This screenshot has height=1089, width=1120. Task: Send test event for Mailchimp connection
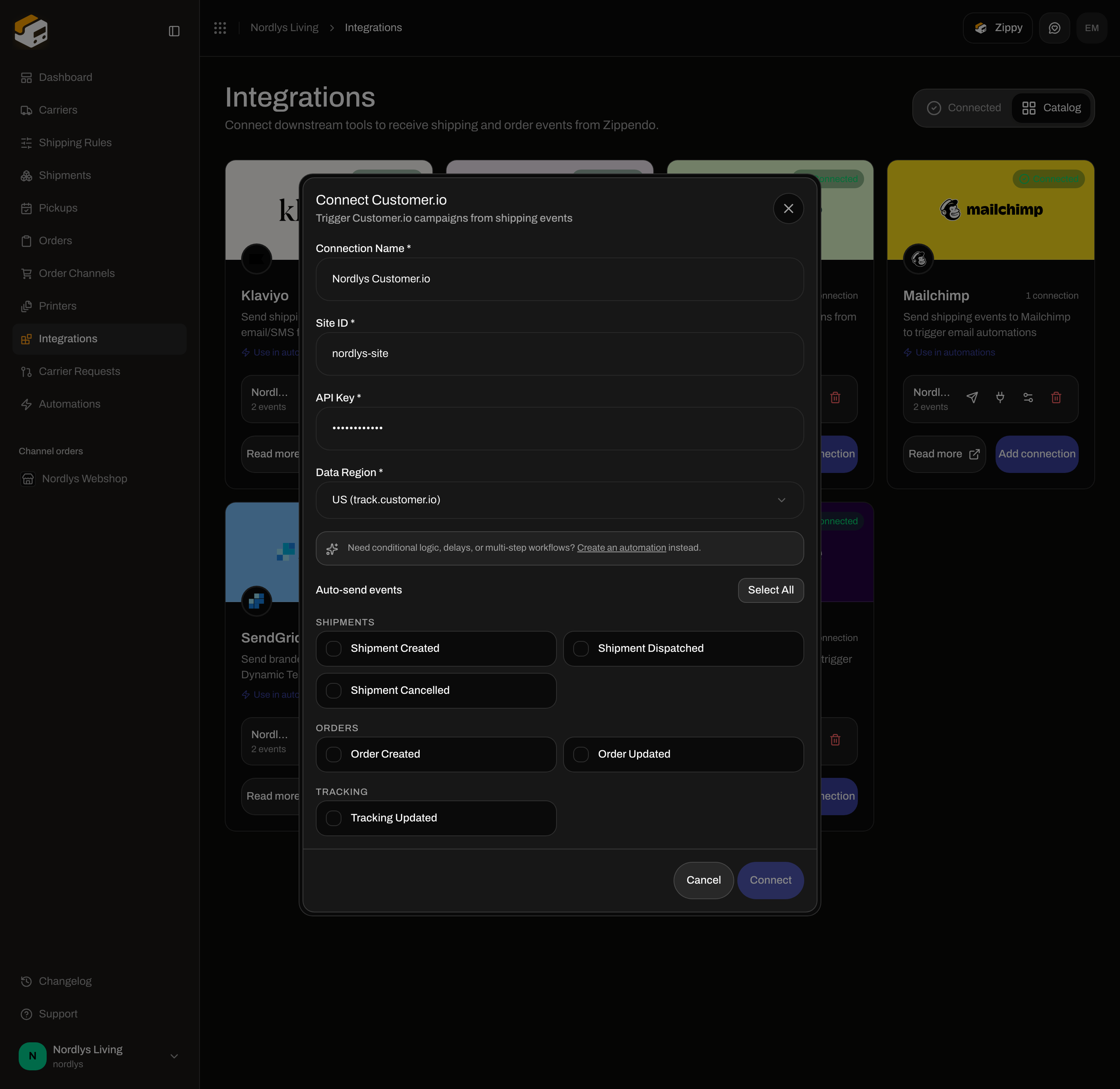[972, 397]
